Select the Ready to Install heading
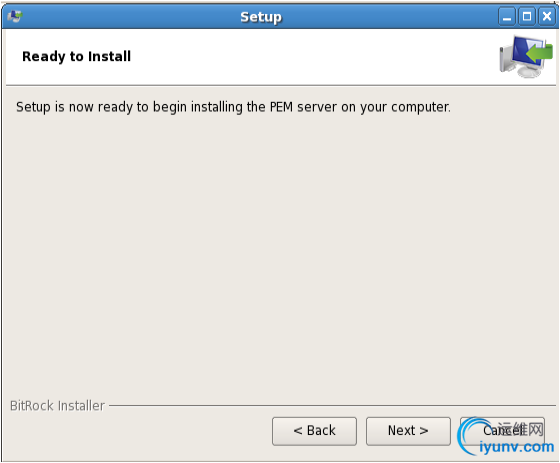Viewport: 560px width, 463px height. point(76,56)
